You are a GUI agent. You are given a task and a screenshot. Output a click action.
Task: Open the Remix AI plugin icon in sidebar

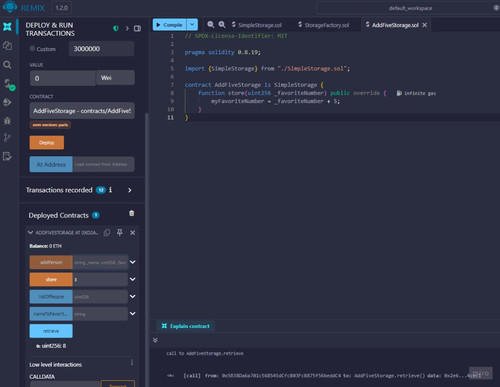tap(7, 27)
